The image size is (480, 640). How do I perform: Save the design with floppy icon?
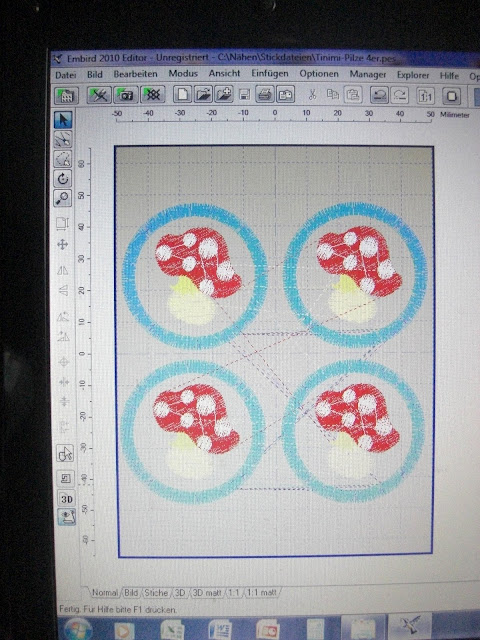click(x=244, y=95)
